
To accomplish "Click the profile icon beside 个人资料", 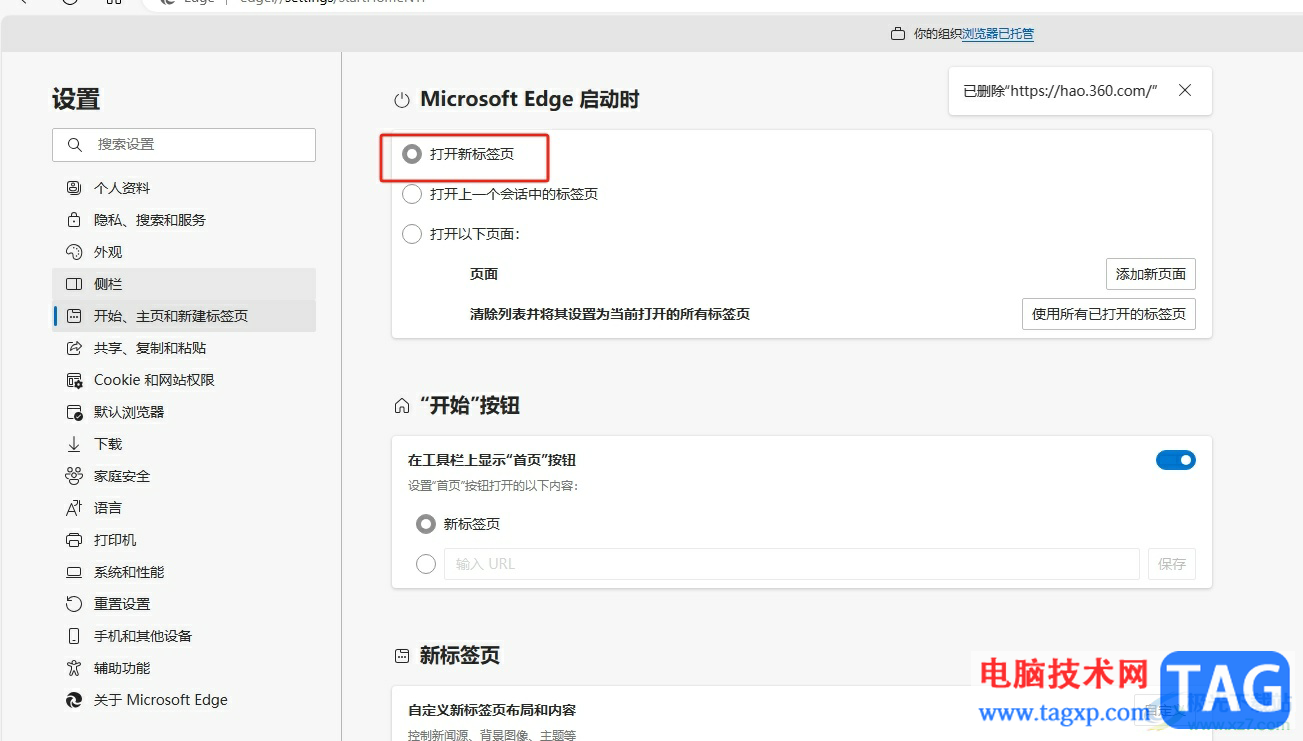I will click(x=74, y=188).
